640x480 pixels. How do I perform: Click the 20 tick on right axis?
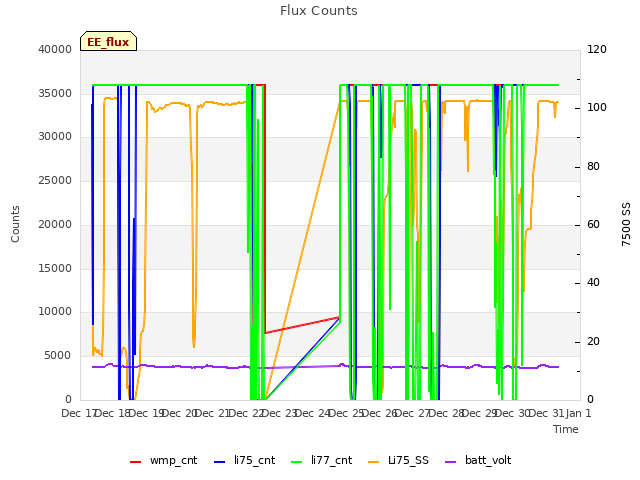coord(593,341)
